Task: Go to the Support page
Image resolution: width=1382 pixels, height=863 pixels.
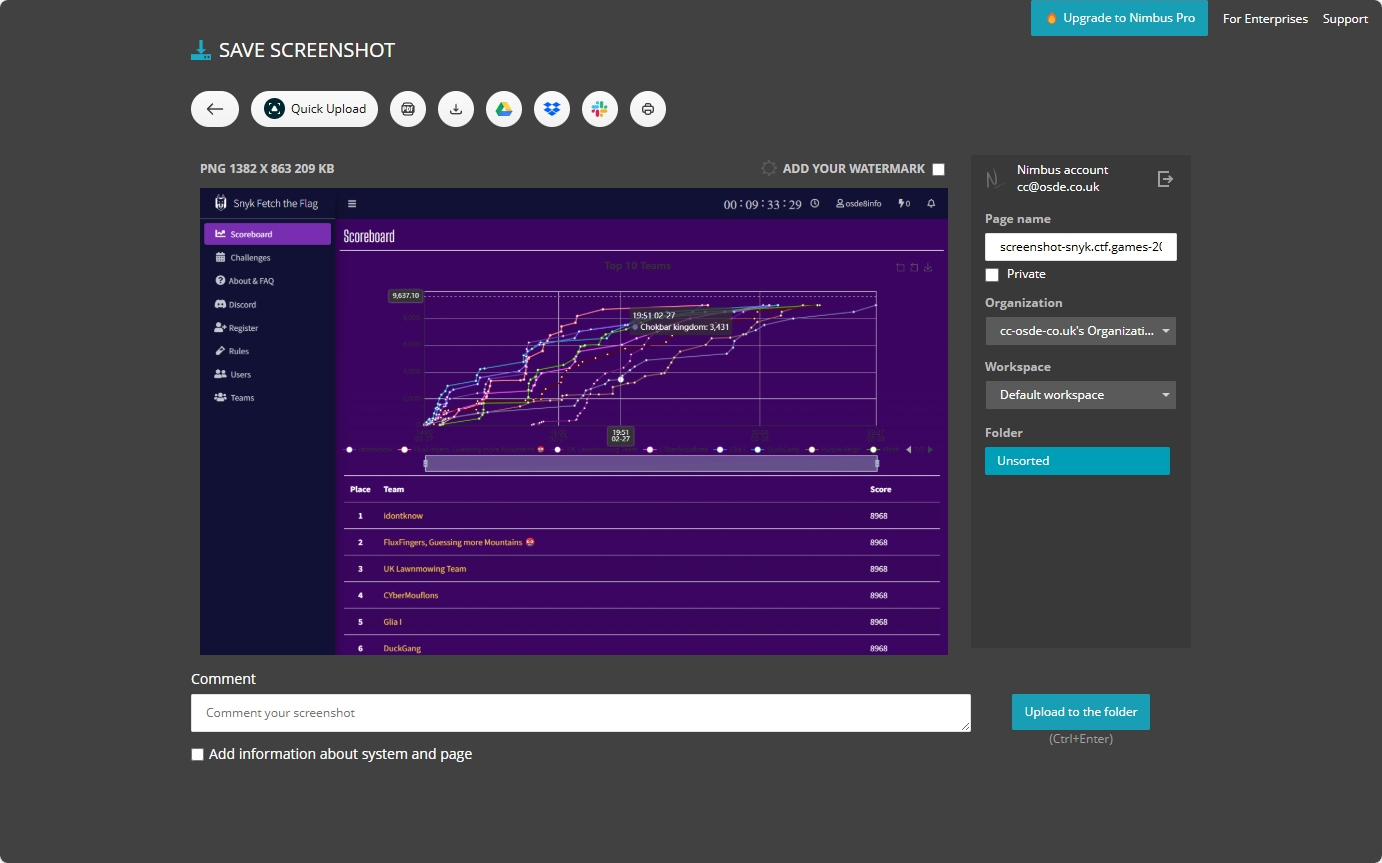Action: (1345, 18)
